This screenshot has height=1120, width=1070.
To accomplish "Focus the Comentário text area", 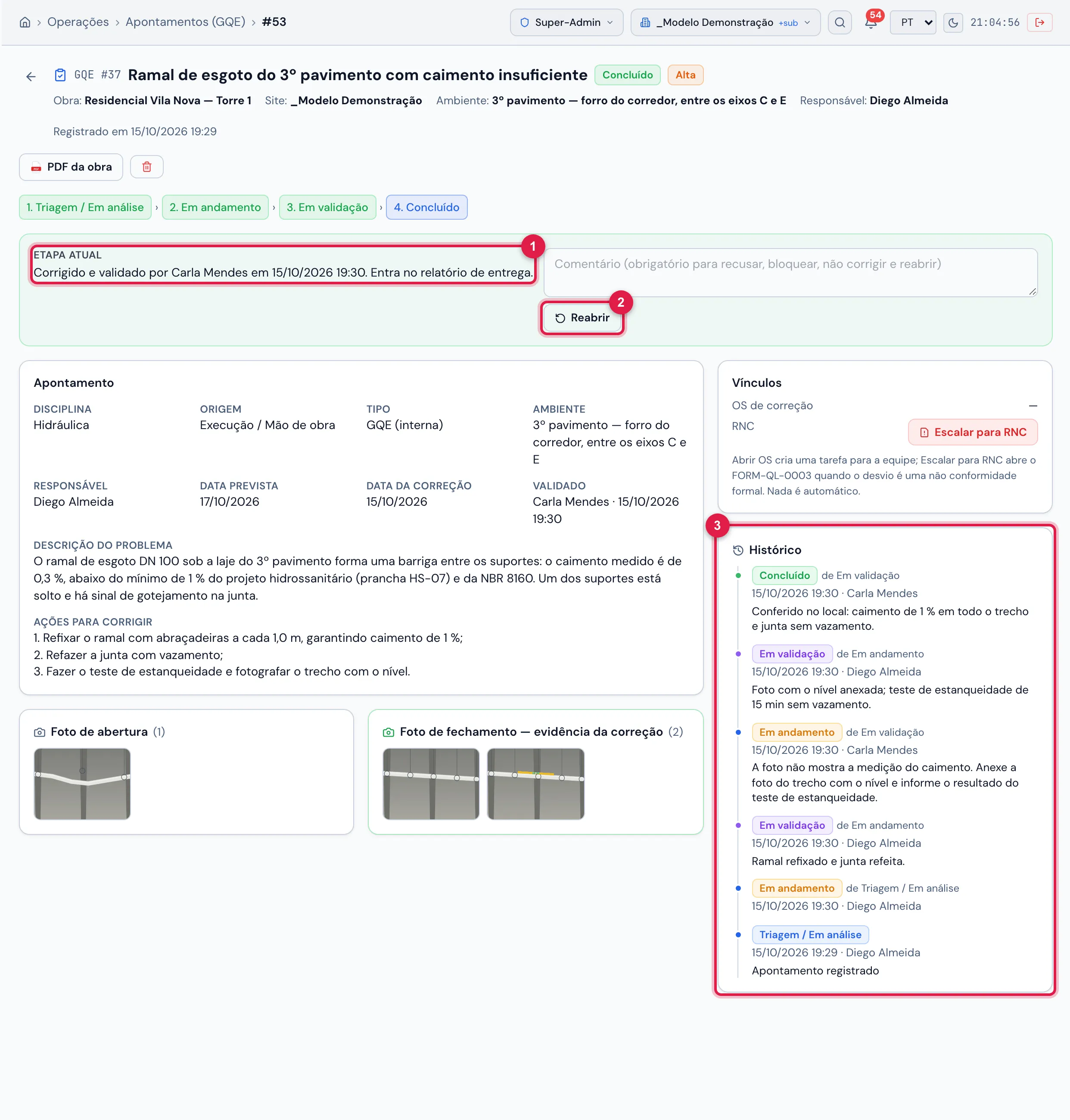I will [790, 273].
